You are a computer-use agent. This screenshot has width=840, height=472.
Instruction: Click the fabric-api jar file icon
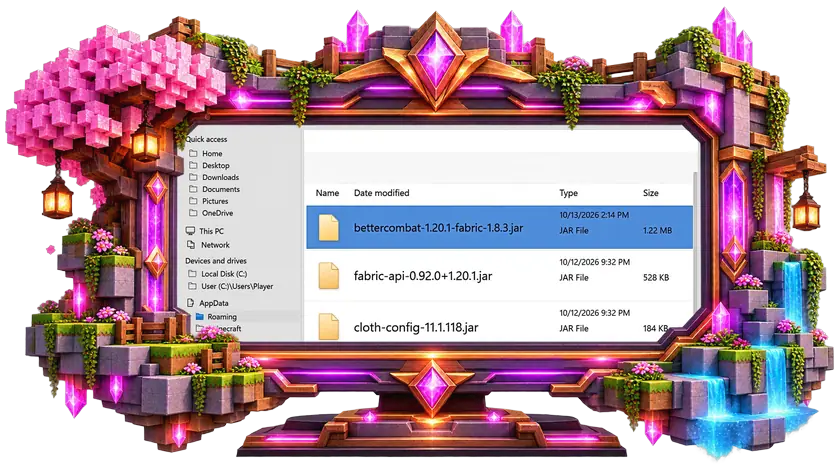point(328,275)
